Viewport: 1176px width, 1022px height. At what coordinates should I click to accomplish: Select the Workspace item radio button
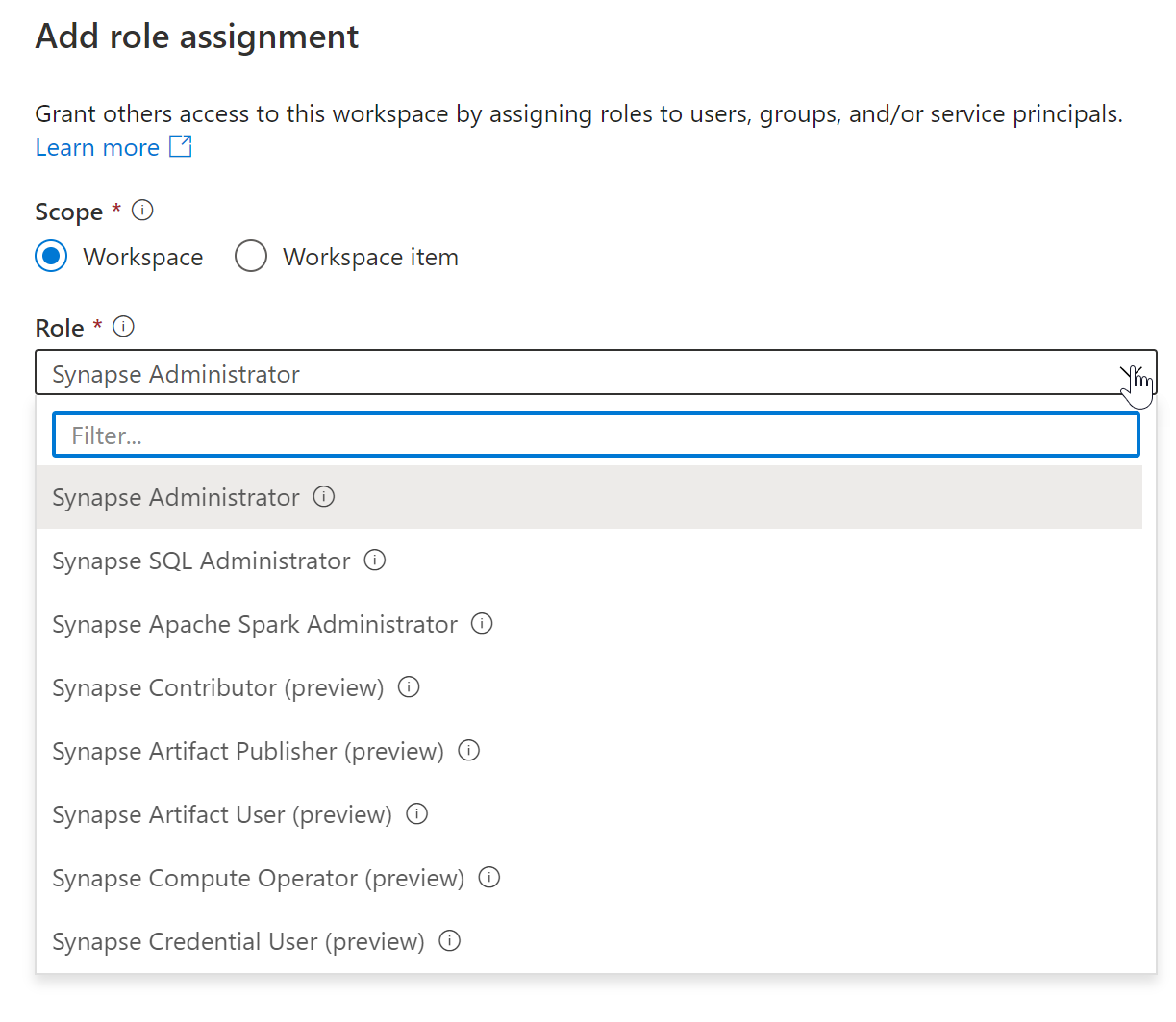pos(251,257)
